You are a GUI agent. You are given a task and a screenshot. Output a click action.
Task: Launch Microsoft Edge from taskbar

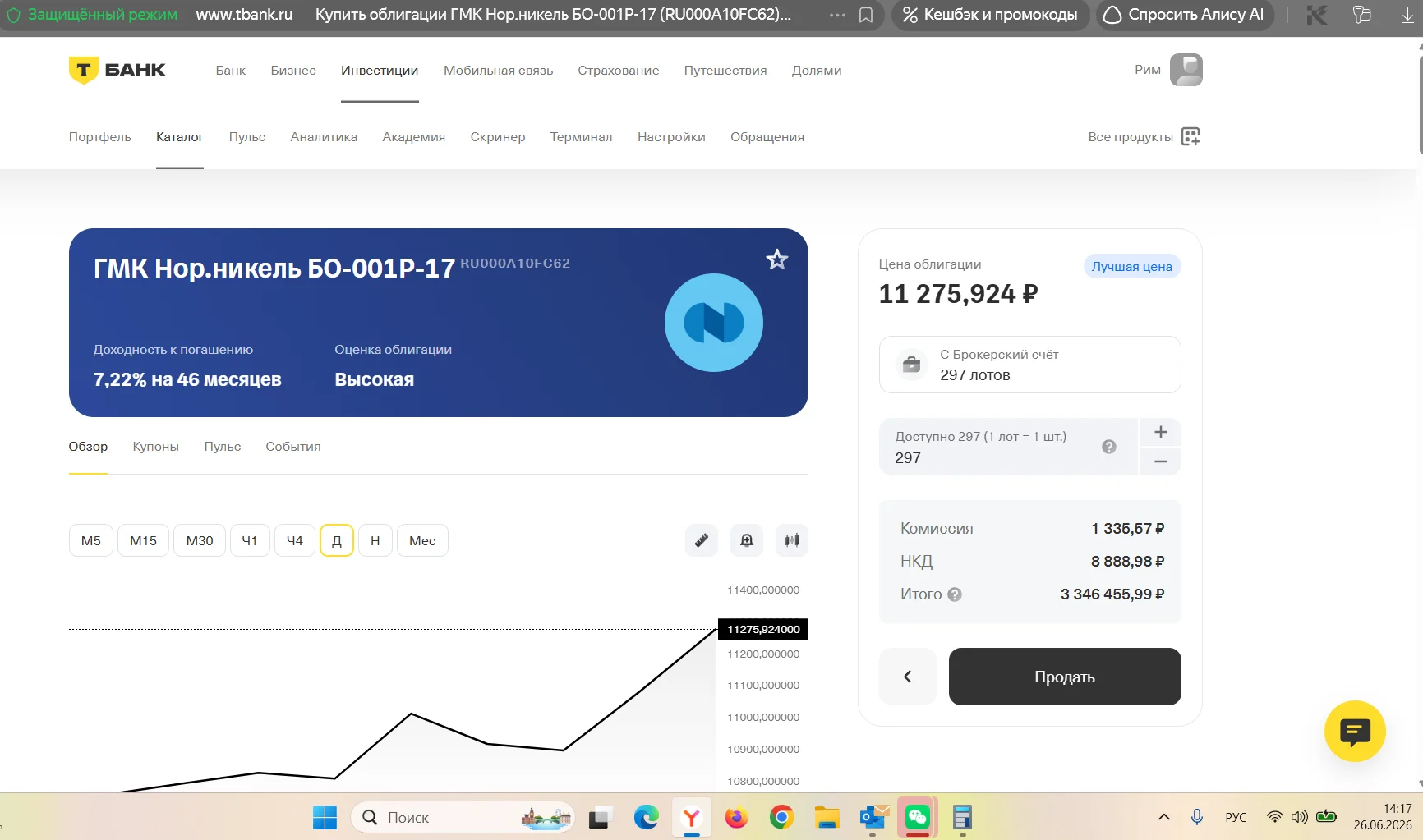coord(646,817)
